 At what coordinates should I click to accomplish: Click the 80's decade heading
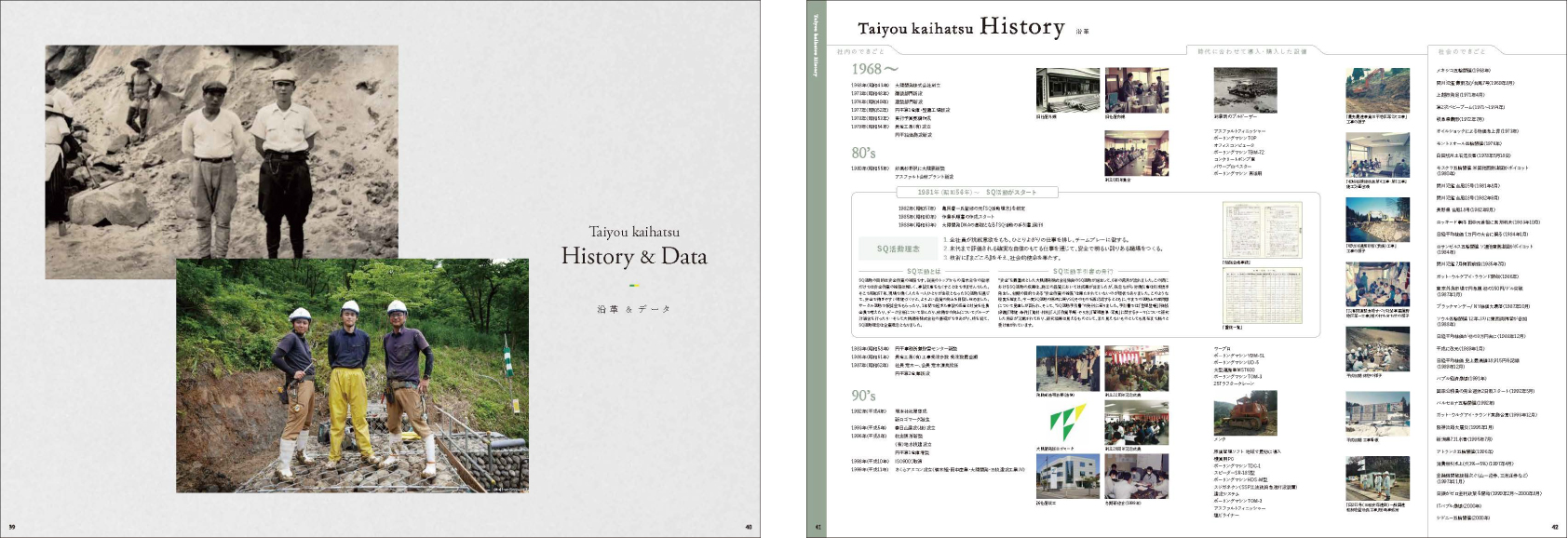(x=863, y=153)
